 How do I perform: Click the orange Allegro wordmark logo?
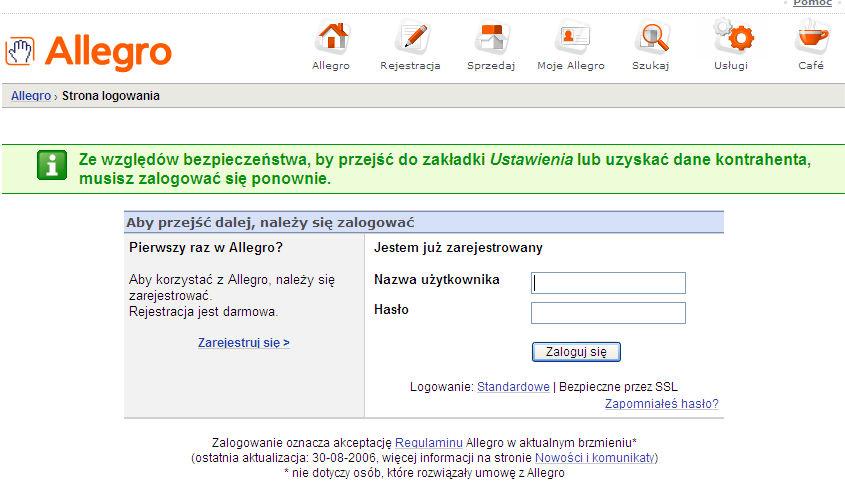[108, 52]
